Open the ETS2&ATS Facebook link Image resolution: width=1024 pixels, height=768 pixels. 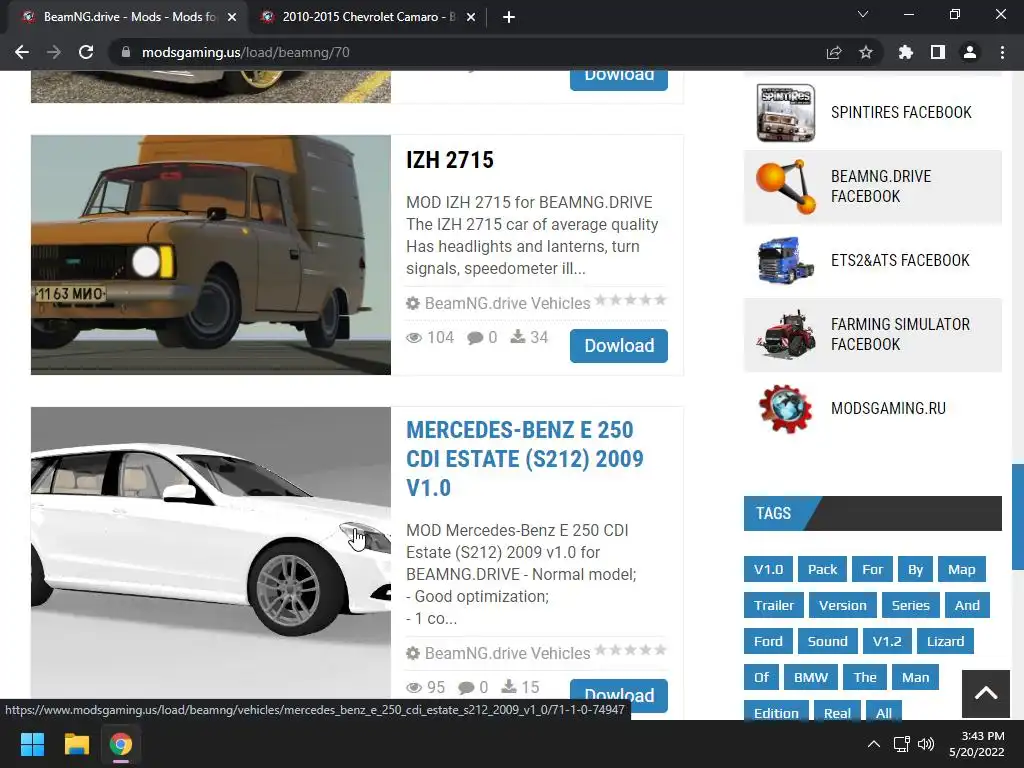coord(900,261)
